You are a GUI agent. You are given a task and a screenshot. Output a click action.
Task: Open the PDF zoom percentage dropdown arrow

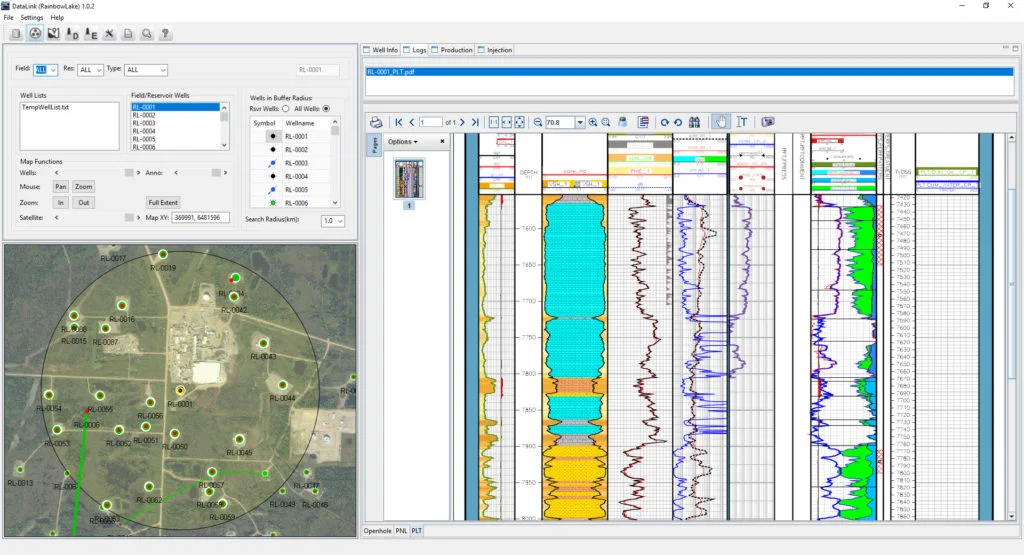pyautogui.click(x=579, y=122)
